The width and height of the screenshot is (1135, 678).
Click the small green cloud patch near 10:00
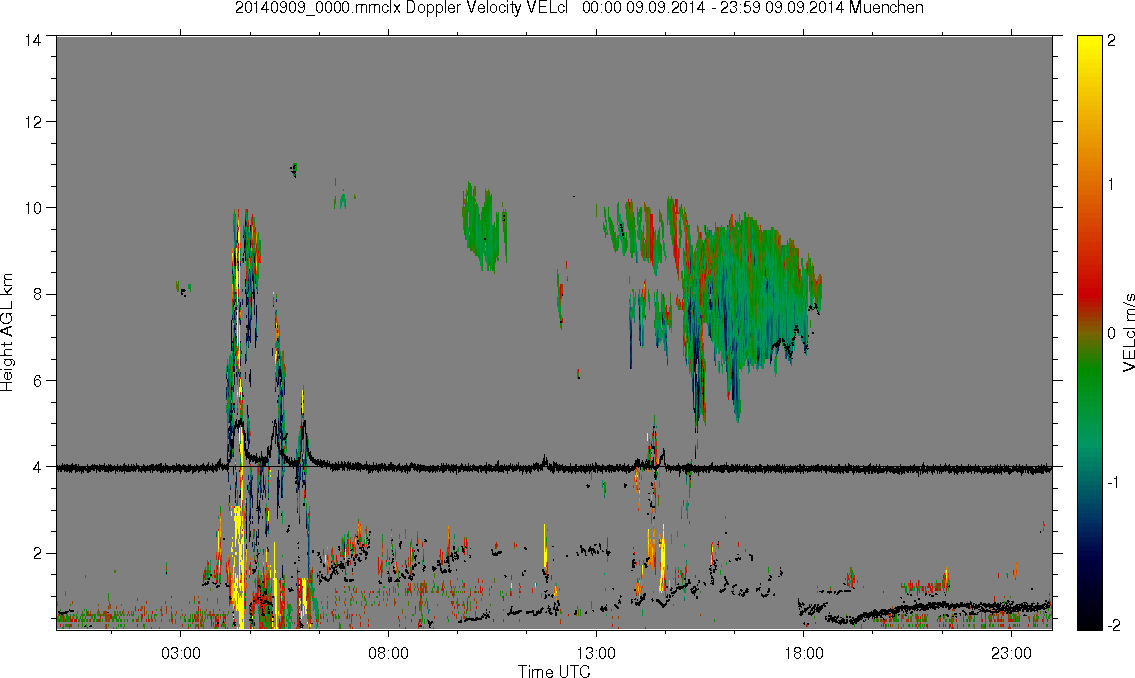(x=484, y=226)
